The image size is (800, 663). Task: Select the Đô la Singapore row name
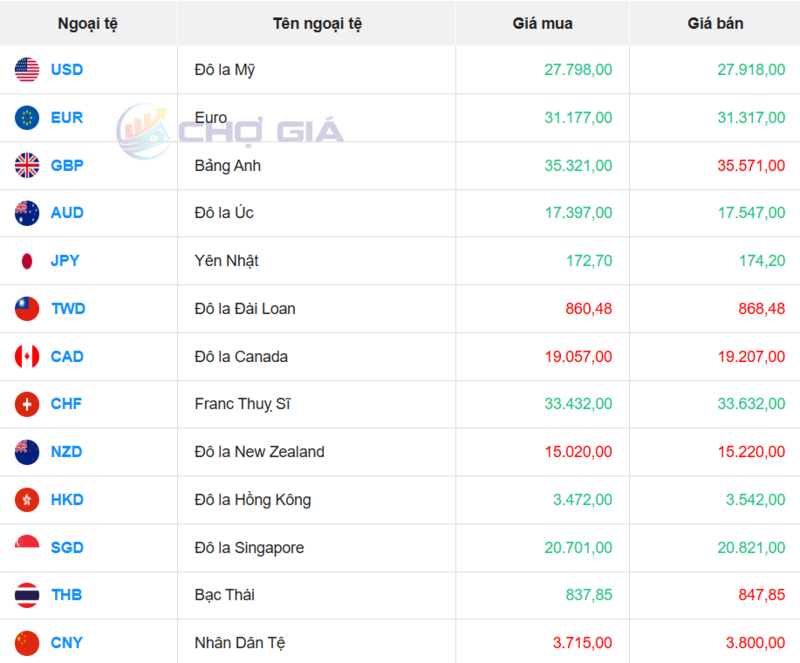tap(249, 548)
